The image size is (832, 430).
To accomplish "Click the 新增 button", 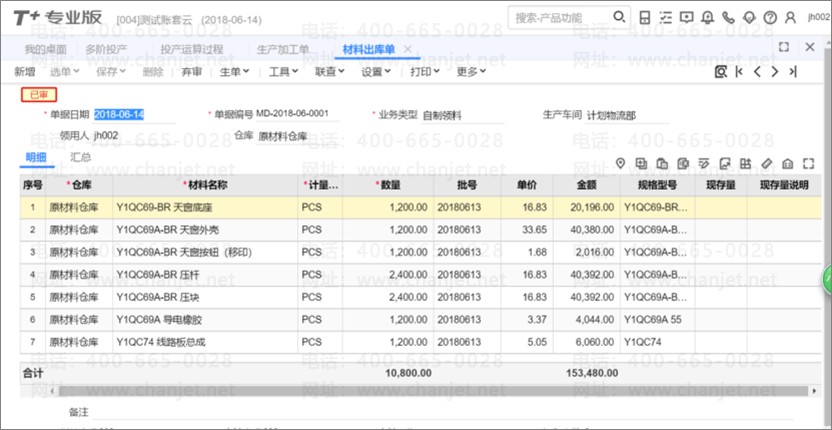I will click(25, 72).
